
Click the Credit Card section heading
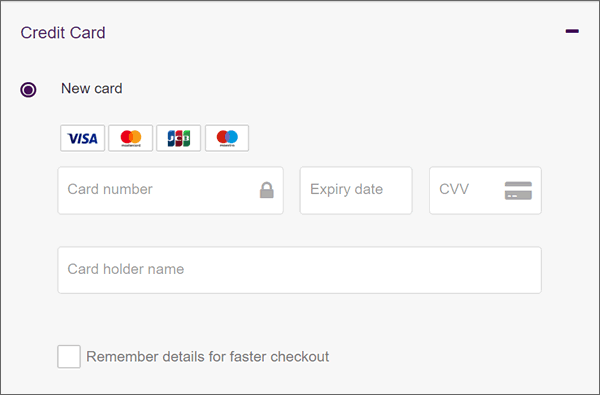tap(63, 33)
